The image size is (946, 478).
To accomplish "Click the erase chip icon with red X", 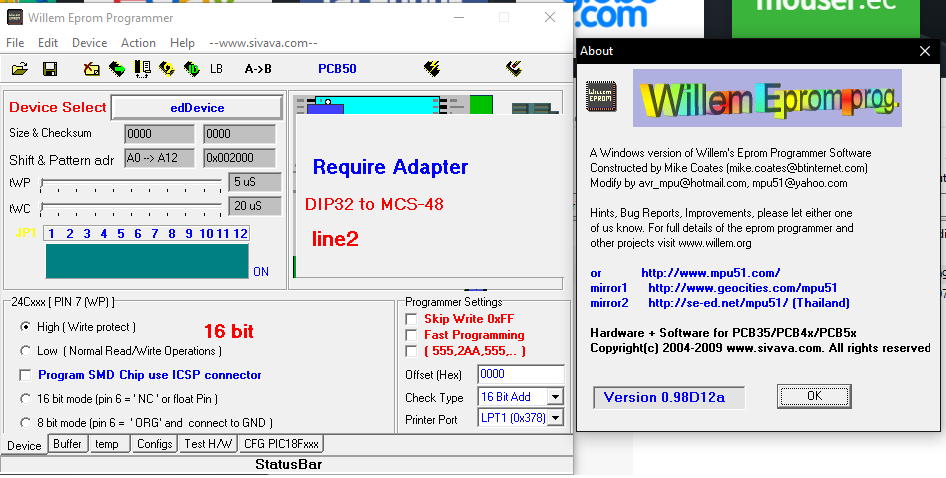I will (x=92, y=69).
